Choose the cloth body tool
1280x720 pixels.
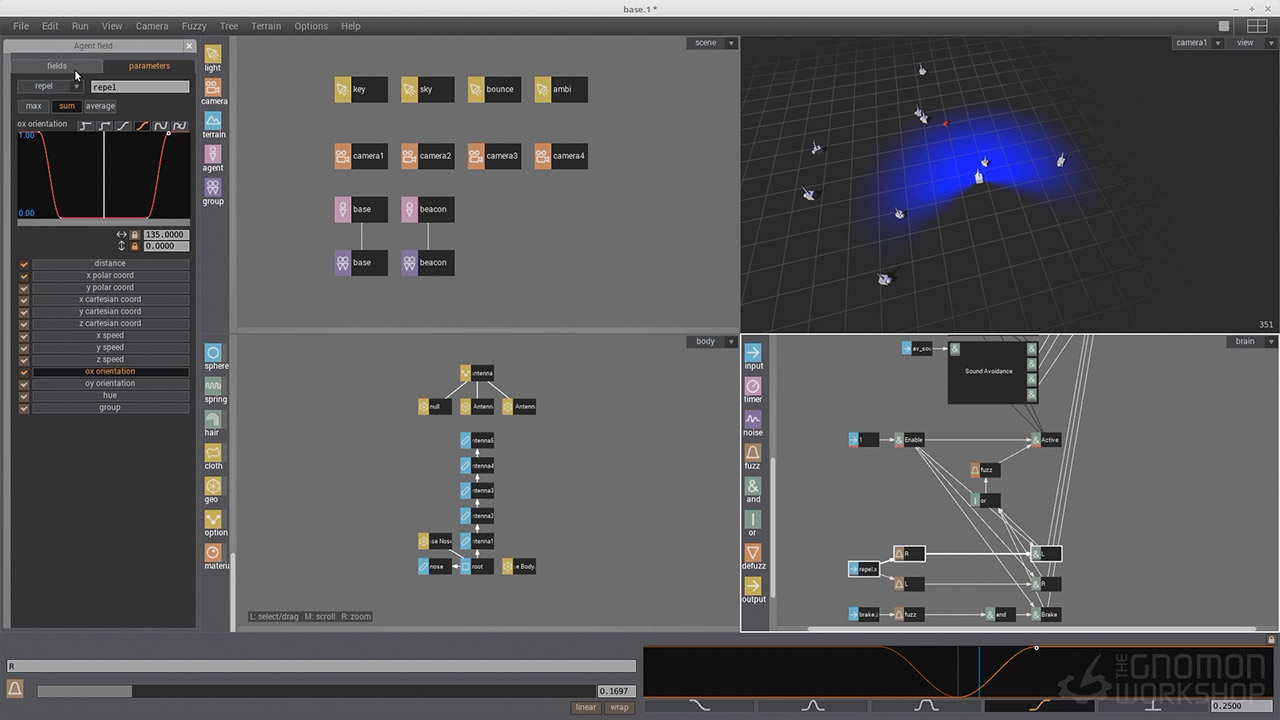click(214, 454)
